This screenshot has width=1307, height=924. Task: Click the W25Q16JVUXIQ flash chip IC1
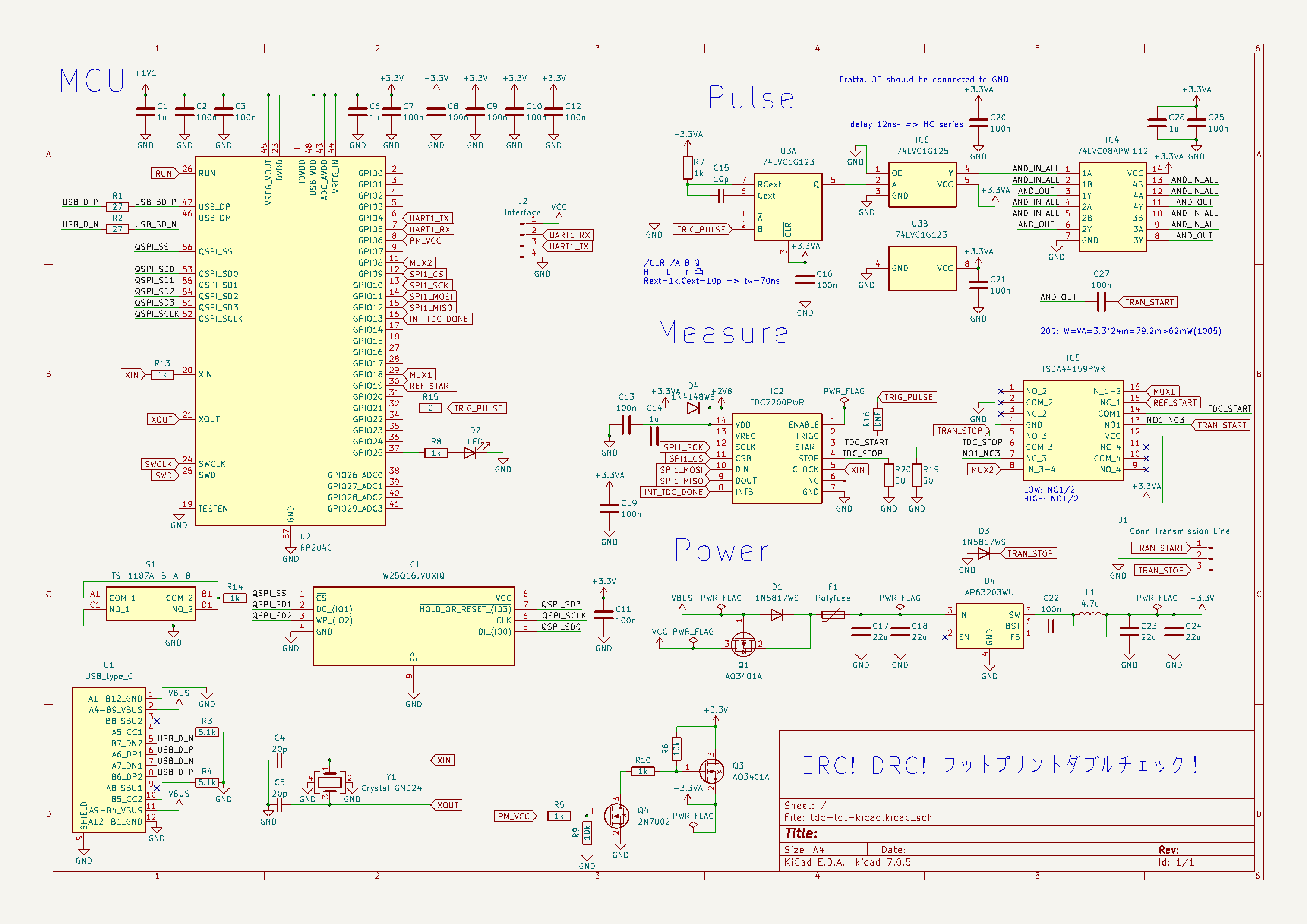point(413,626)
